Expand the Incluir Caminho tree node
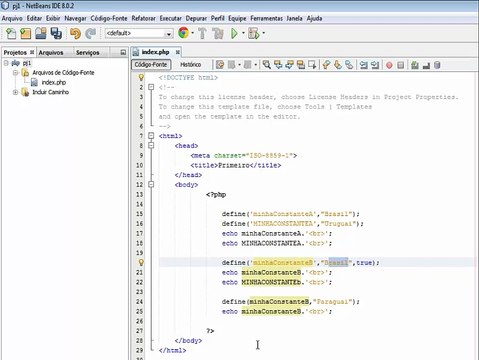This screenshot has width=479, height=360. click(15, 92)
